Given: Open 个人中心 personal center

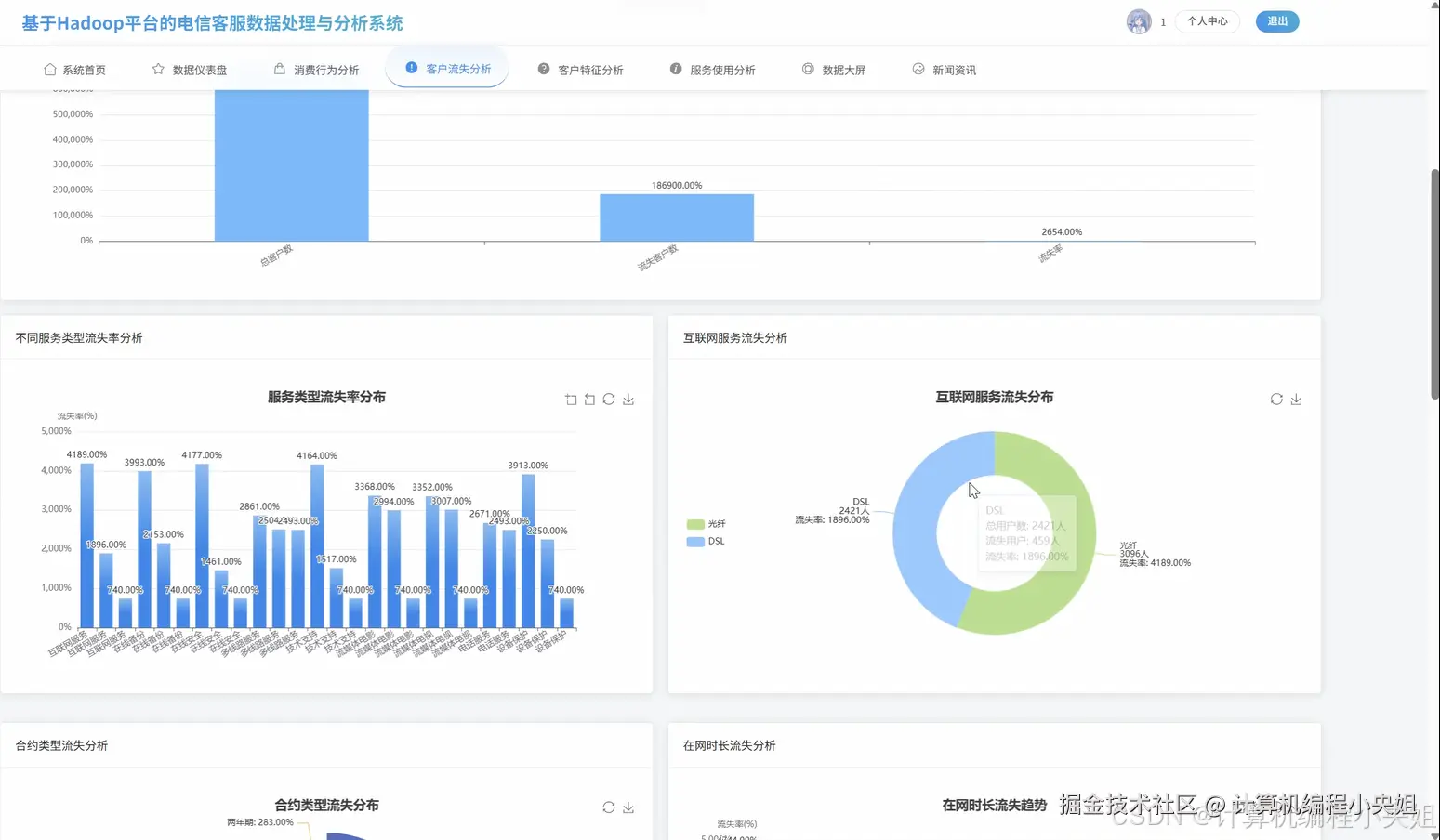Looking at the screenshot, I should point(1207,20).
